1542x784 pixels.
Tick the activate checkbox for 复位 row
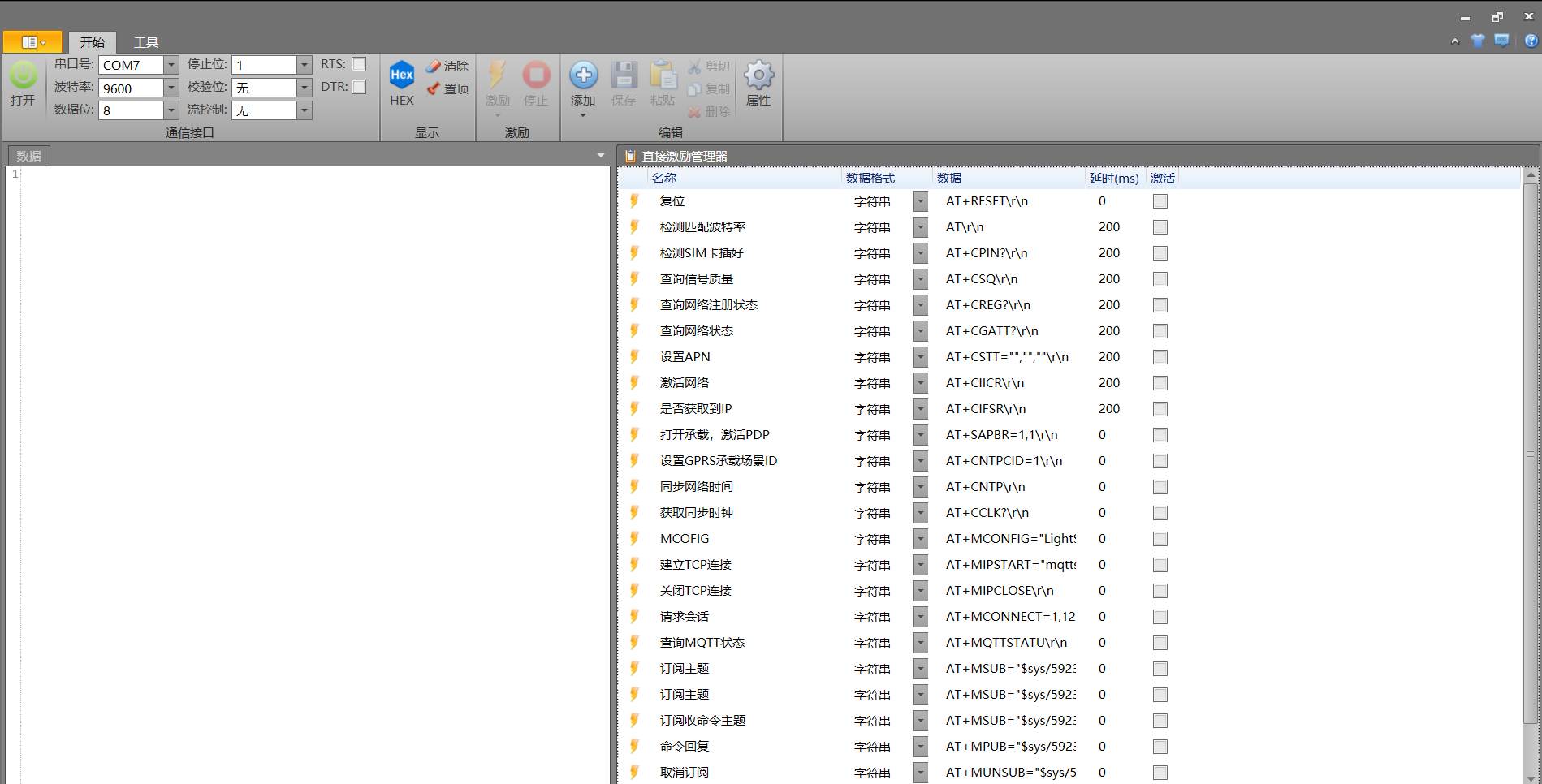[x=1160, y=201]
